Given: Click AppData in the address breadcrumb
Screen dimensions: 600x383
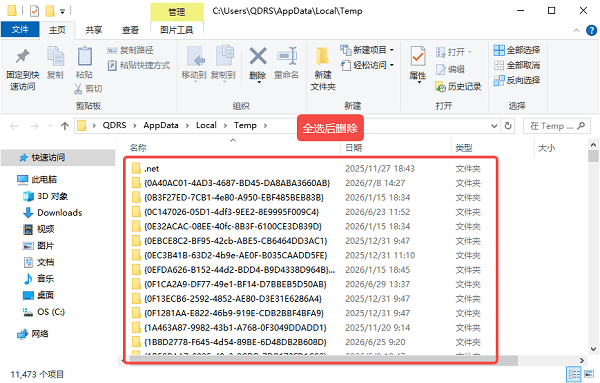Looking at the screenshot, I should [161, 125].
